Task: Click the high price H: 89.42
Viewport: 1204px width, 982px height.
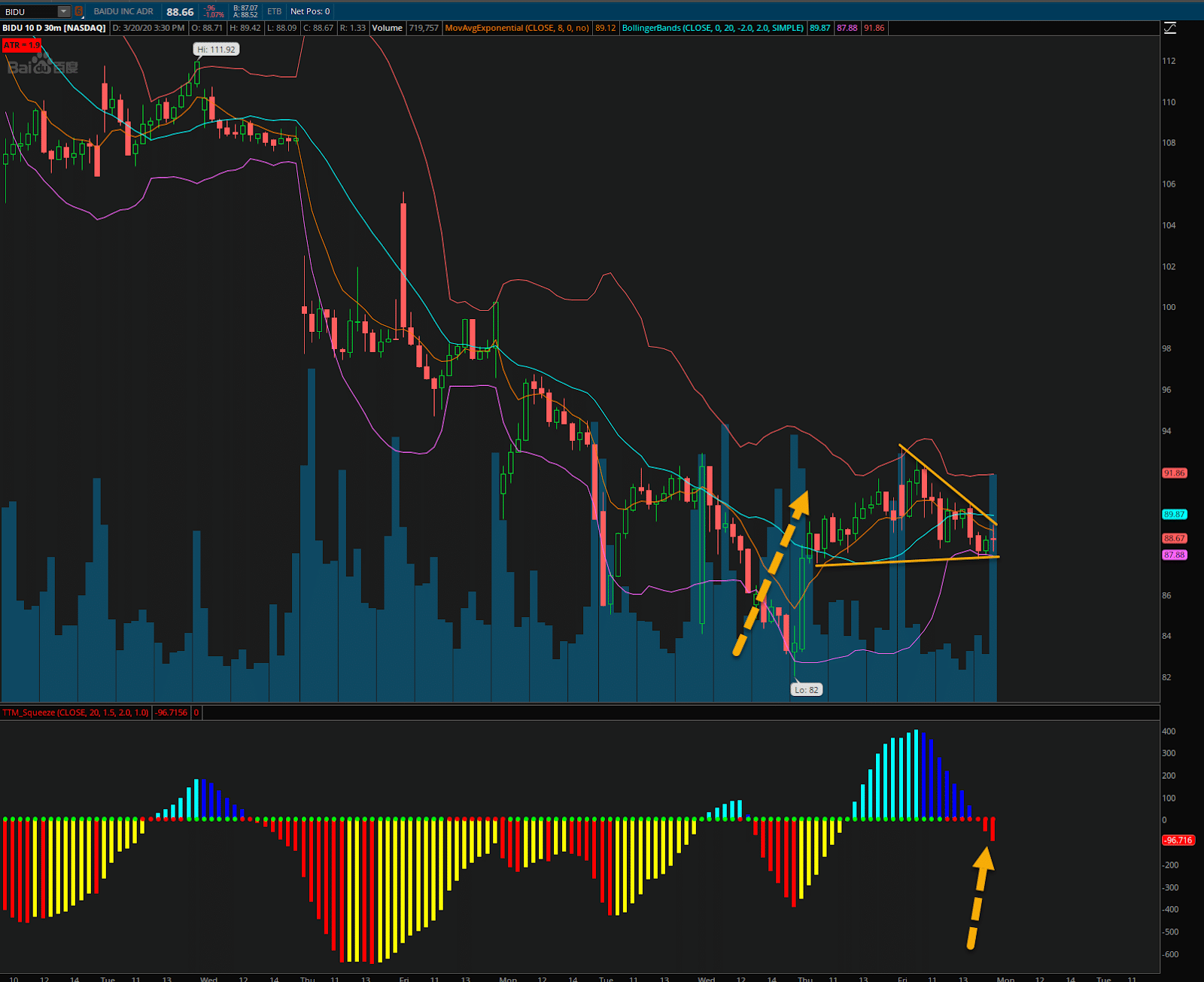Action: click(x=245, y=28)
